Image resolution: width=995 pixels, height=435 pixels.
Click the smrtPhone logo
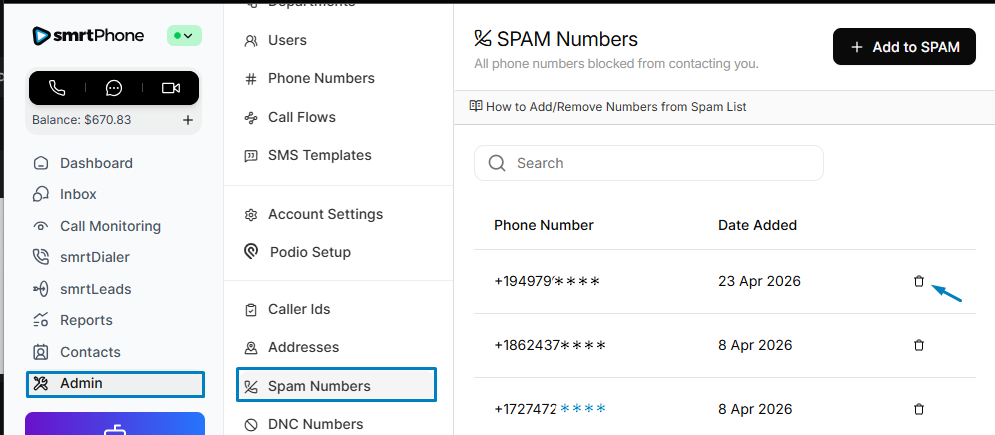click(88, 36)
